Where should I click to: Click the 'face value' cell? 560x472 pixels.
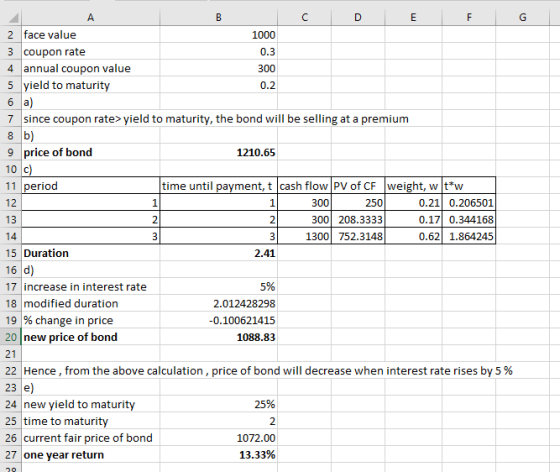click(x=91, y=35)
